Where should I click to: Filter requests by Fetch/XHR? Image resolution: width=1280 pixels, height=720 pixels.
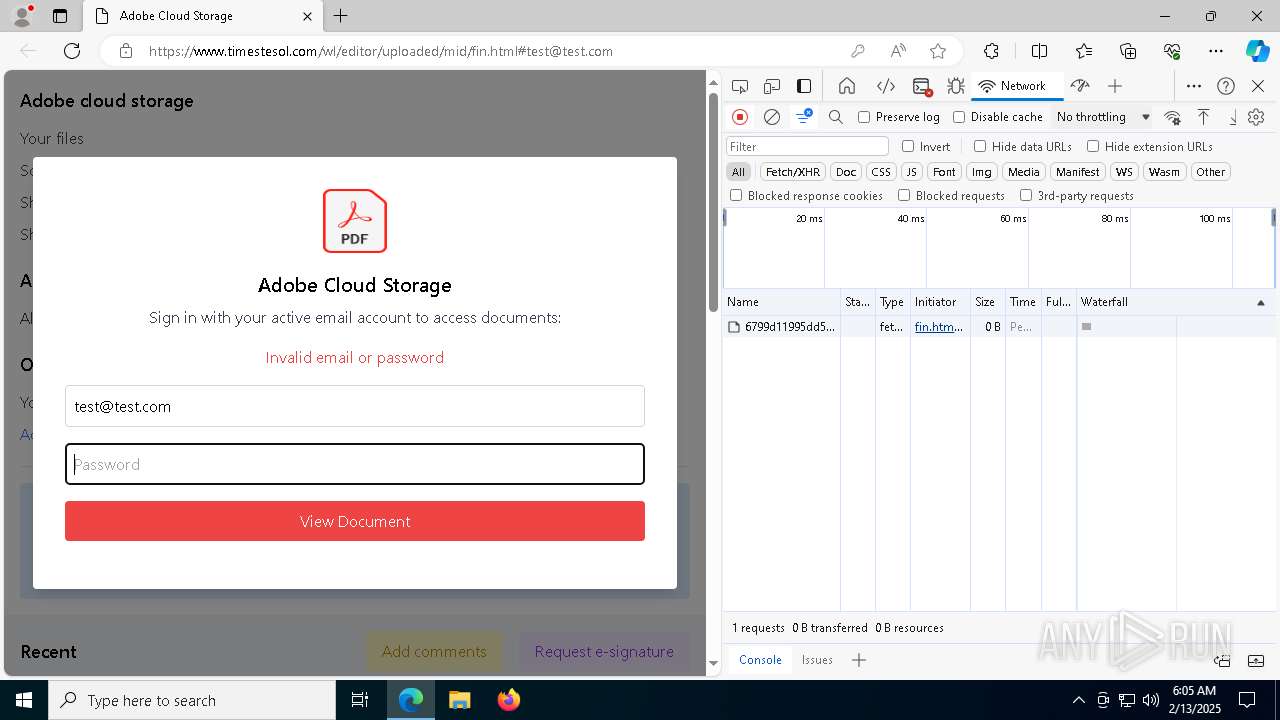point(793,172)
